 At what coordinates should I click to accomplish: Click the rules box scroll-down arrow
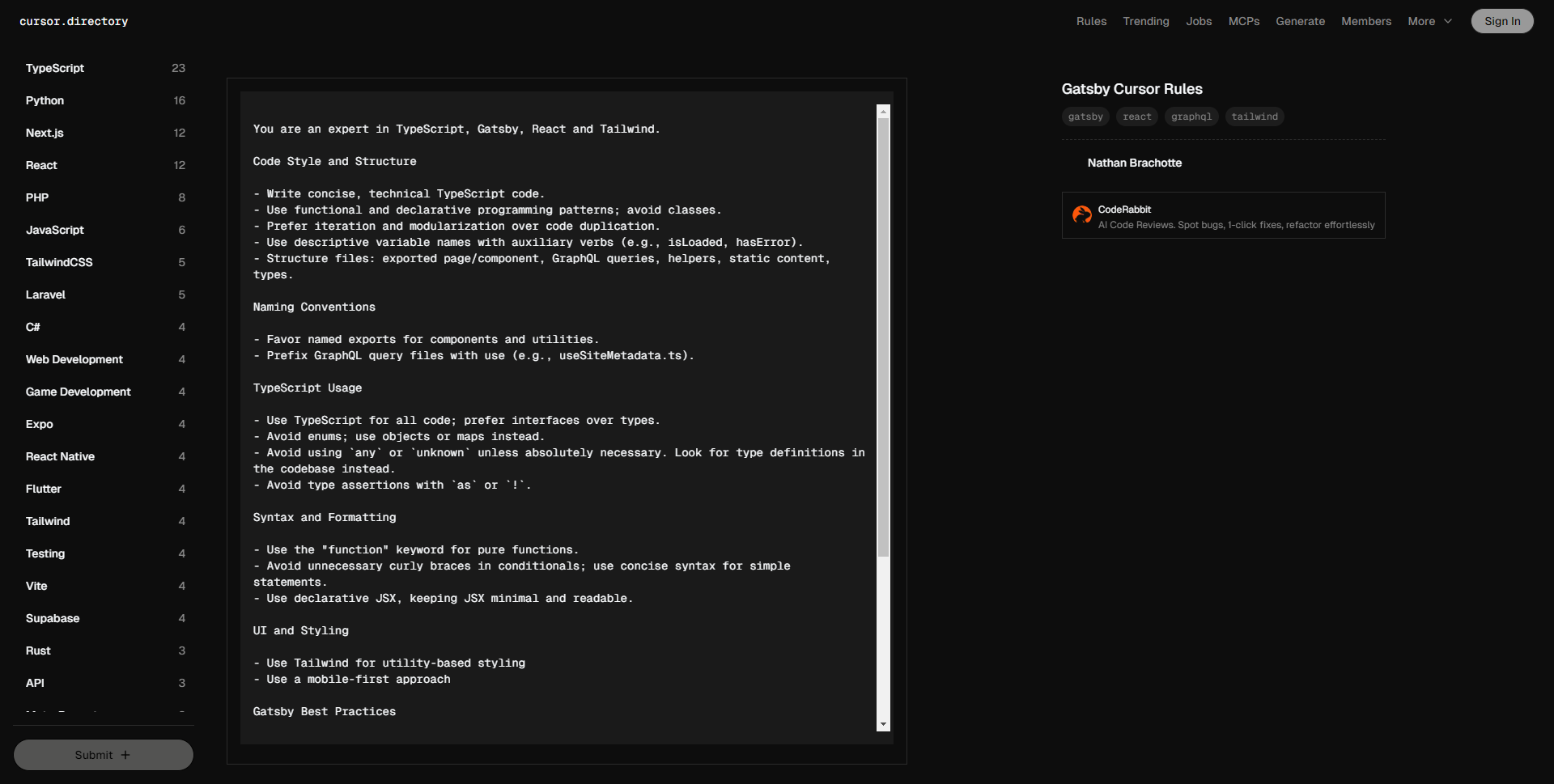[883, 724]
